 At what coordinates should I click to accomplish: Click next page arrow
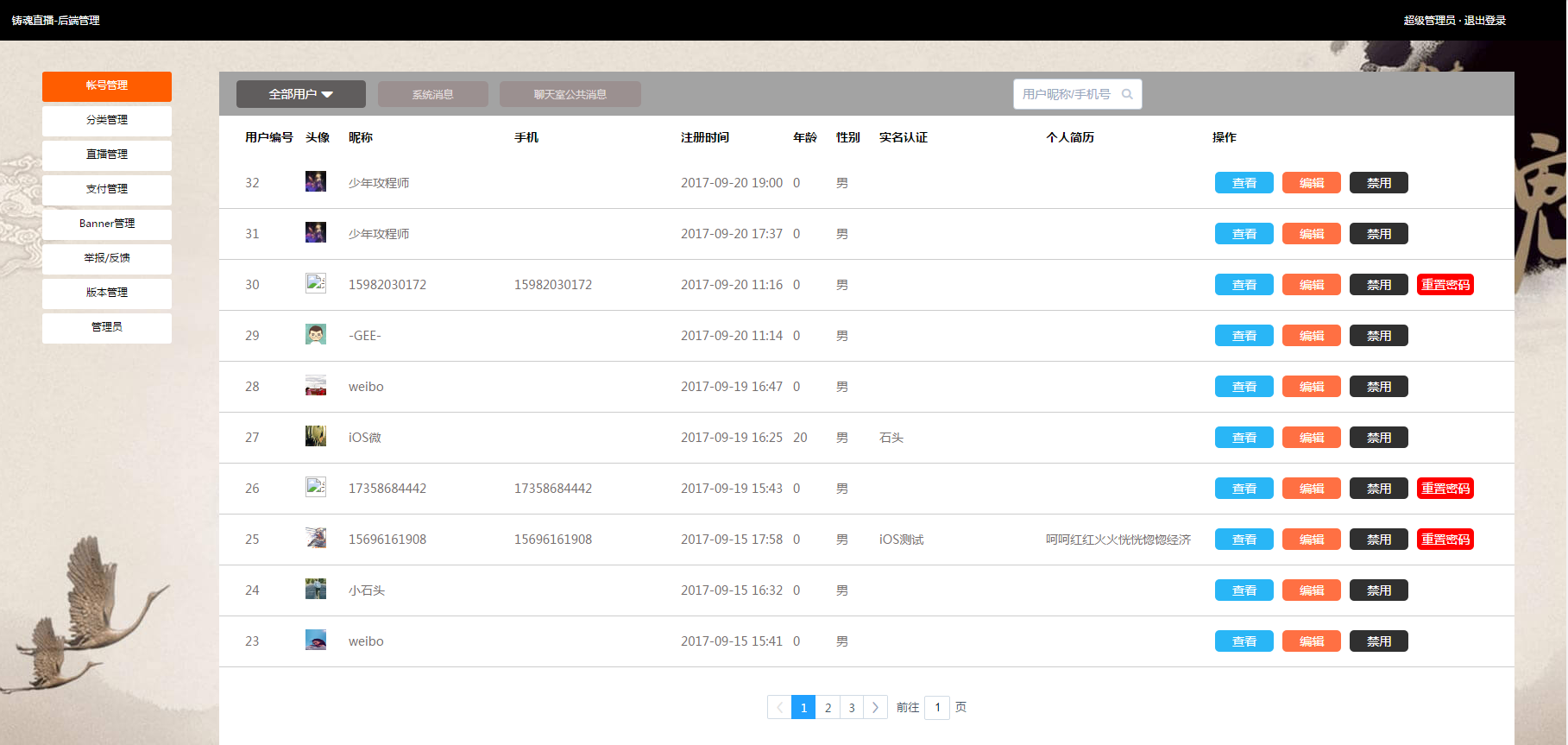click(x=876, y=708)
